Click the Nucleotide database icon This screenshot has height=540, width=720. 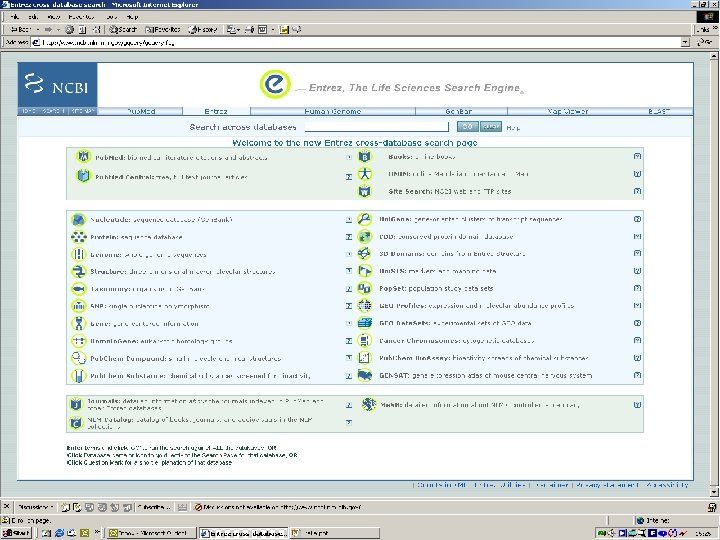[x=79, y=219]
